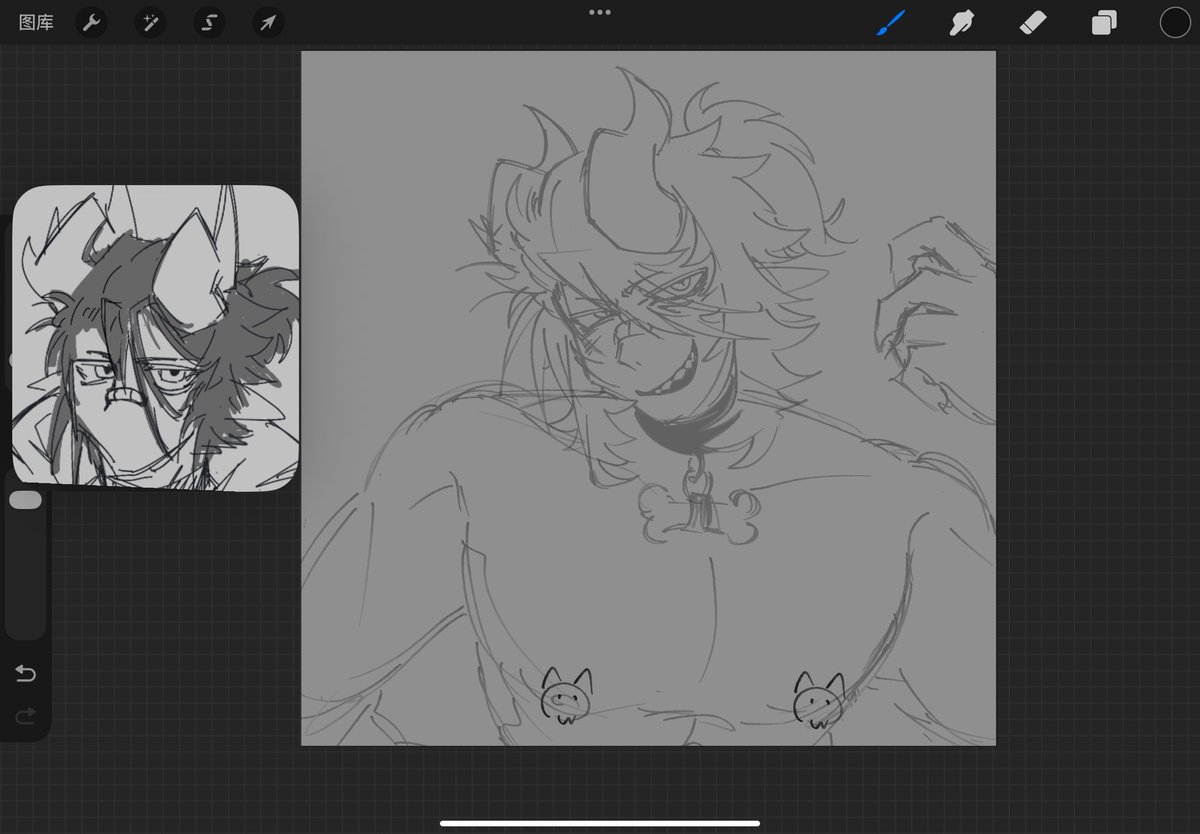1200x834 pixels.
Task: Select the Brush tool
Action: point(890,22)
